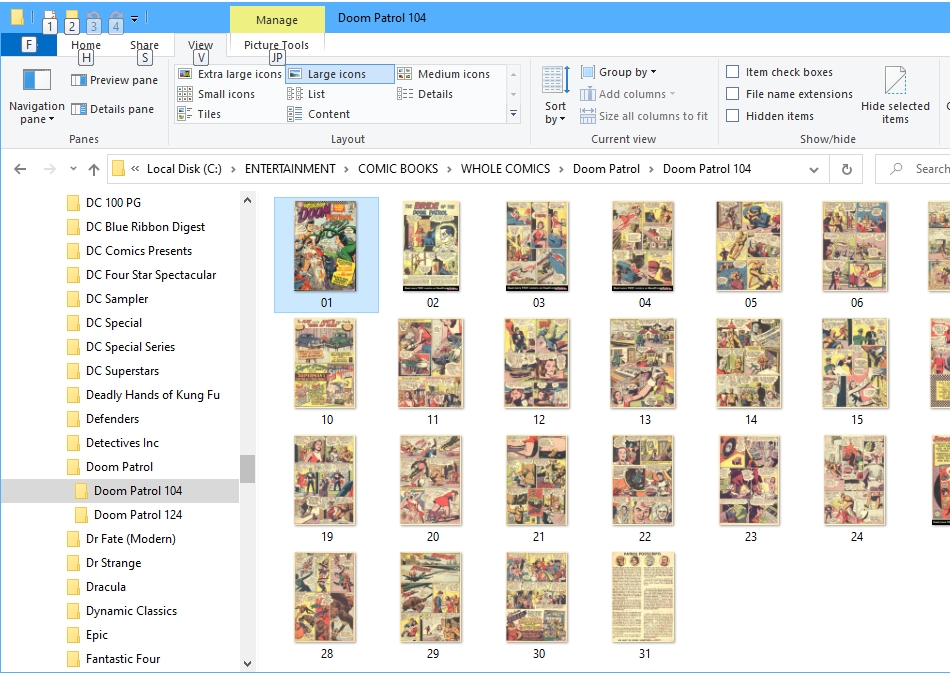Go back to previous folder

coord(20,169)
